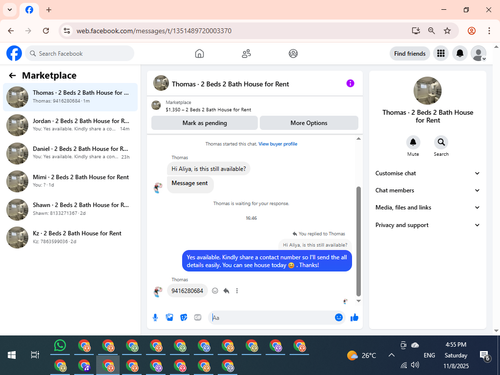This screenshot has width=500, height=375.
Task: Click the purple conversation info icon
Action: click(x=350, y=83)
